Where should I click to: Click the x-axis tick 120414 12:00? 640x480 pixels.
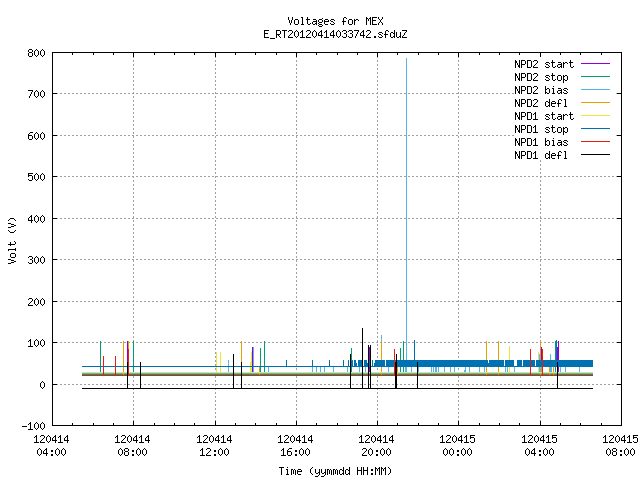(214, 446)
